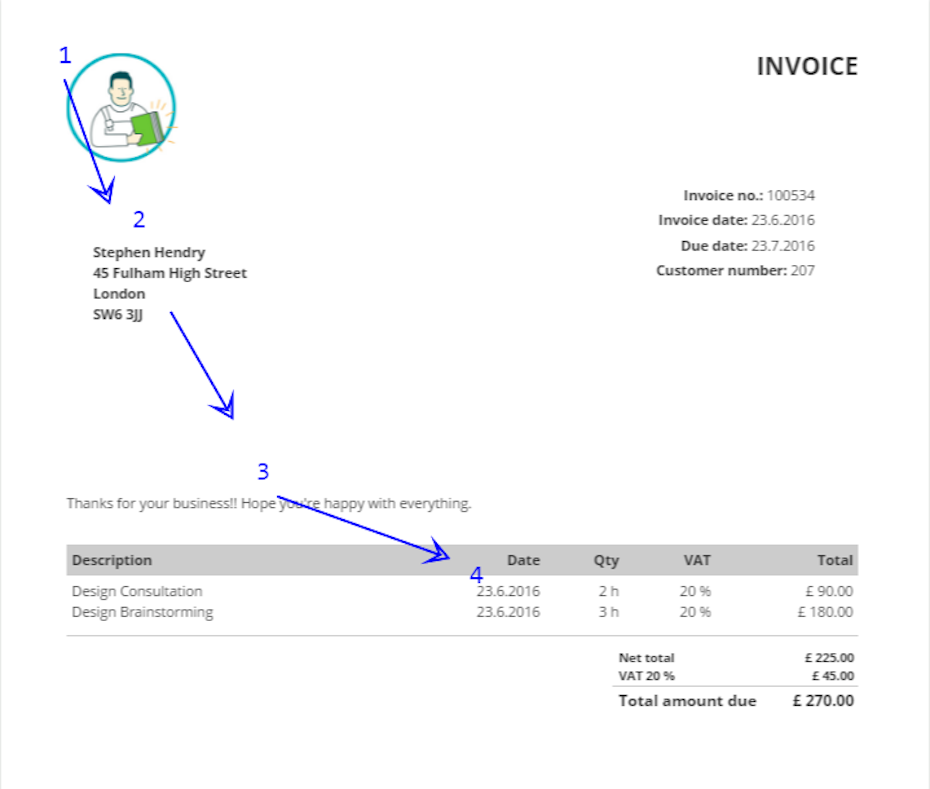
Task: Click the £ 180.00 line total
Action: [825, 612]
